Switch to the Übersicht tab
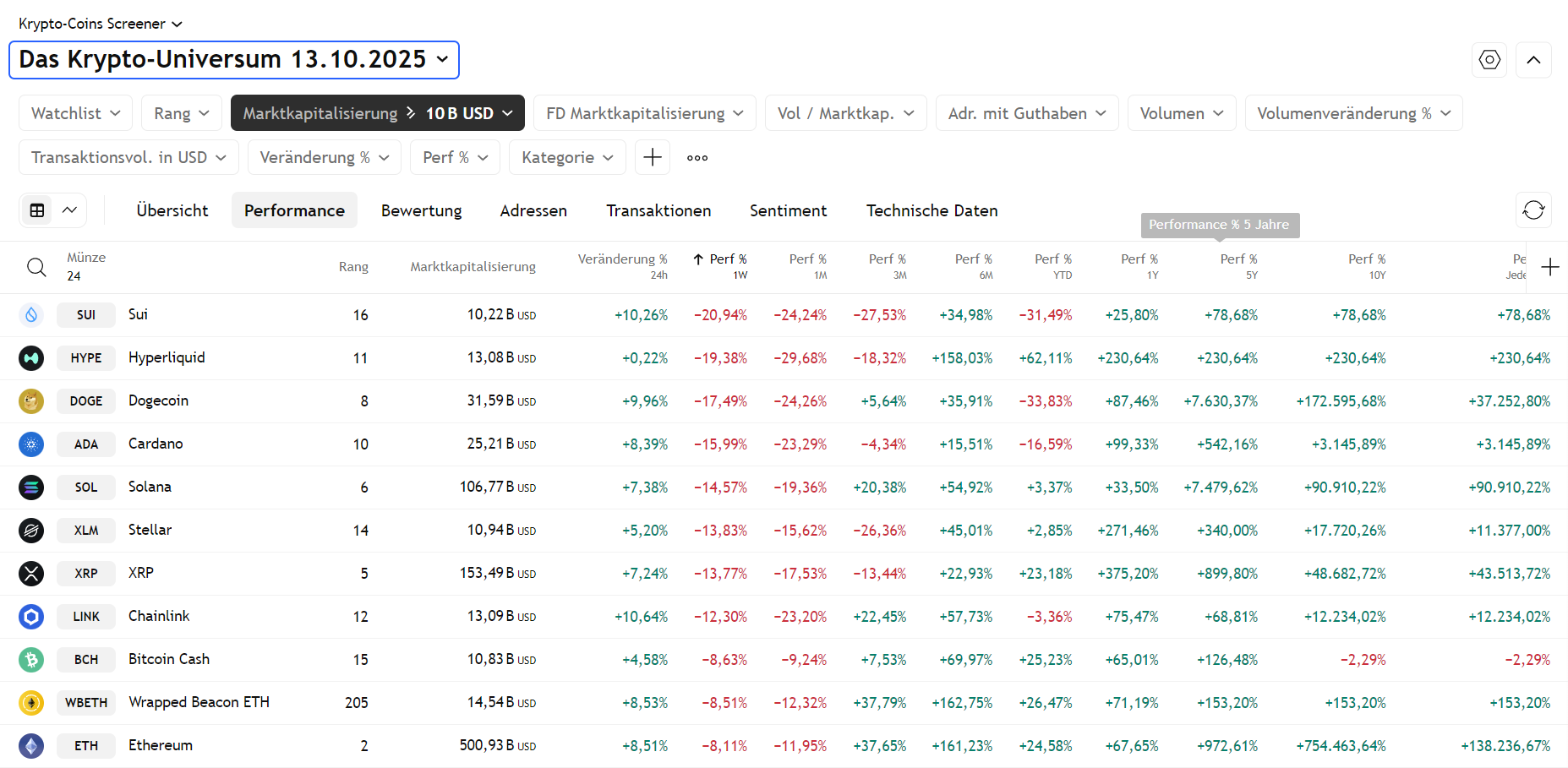This screenshot has height=768, width=1568. coord(172,210)
